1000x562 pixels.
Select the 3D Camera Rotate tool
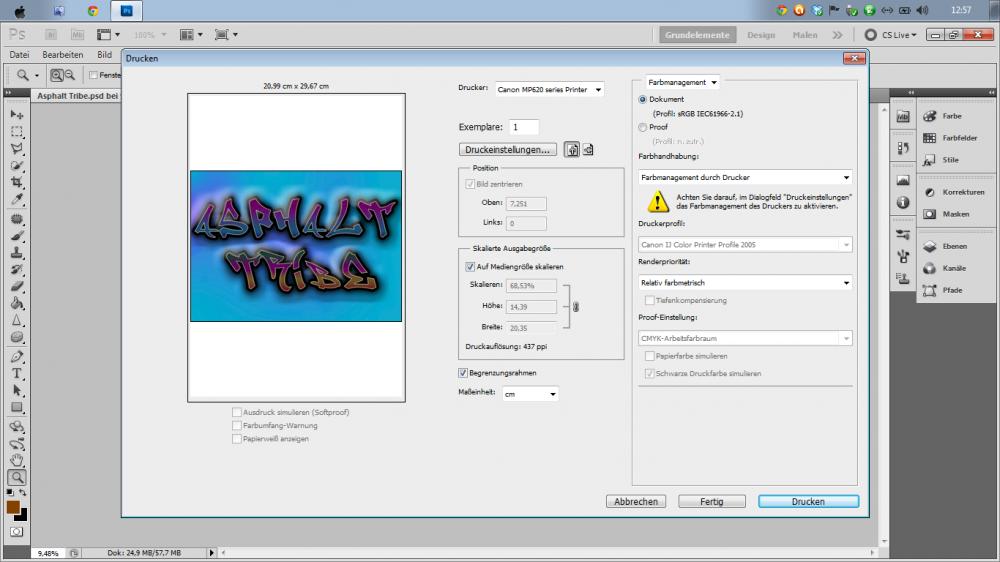tap(17, 443)
